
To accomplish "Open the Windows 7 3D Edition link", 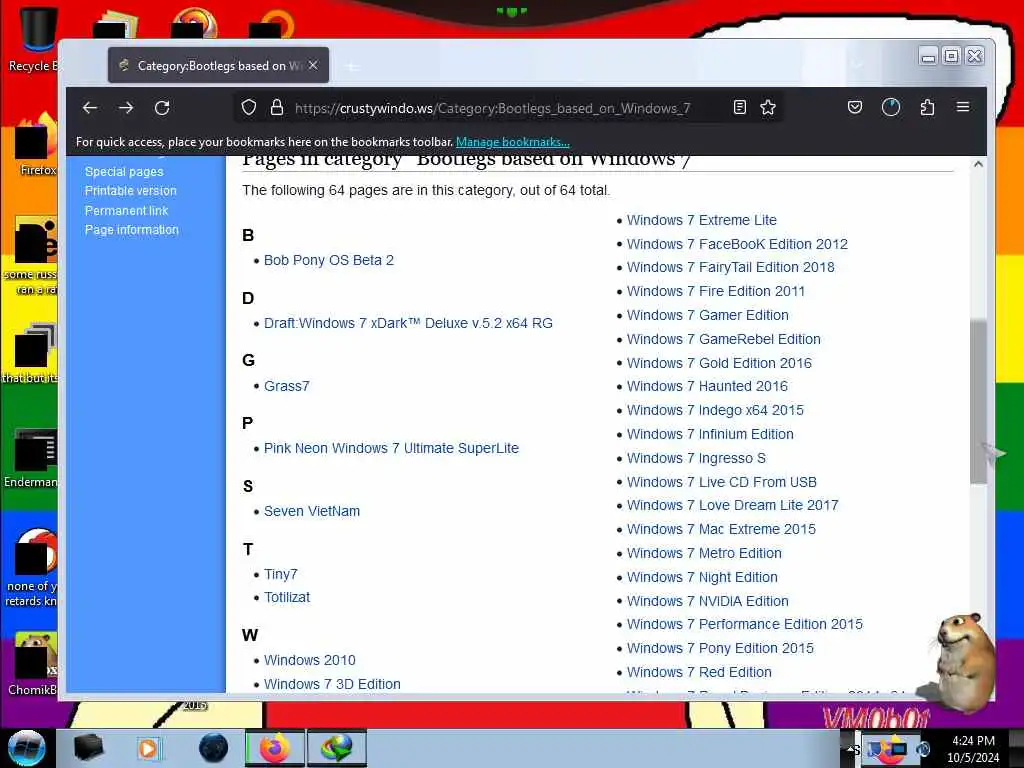I will click(x=332, y=684).
